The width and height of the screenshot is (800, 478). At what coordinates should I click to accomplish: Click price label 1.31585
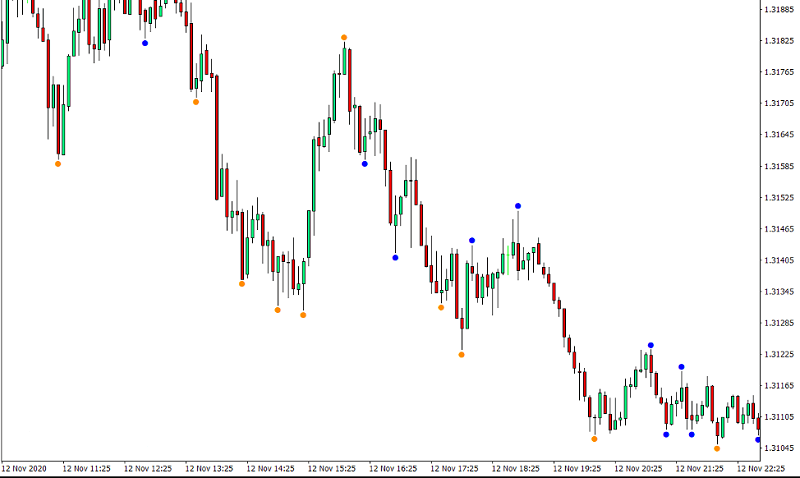(x=779, y=166)
